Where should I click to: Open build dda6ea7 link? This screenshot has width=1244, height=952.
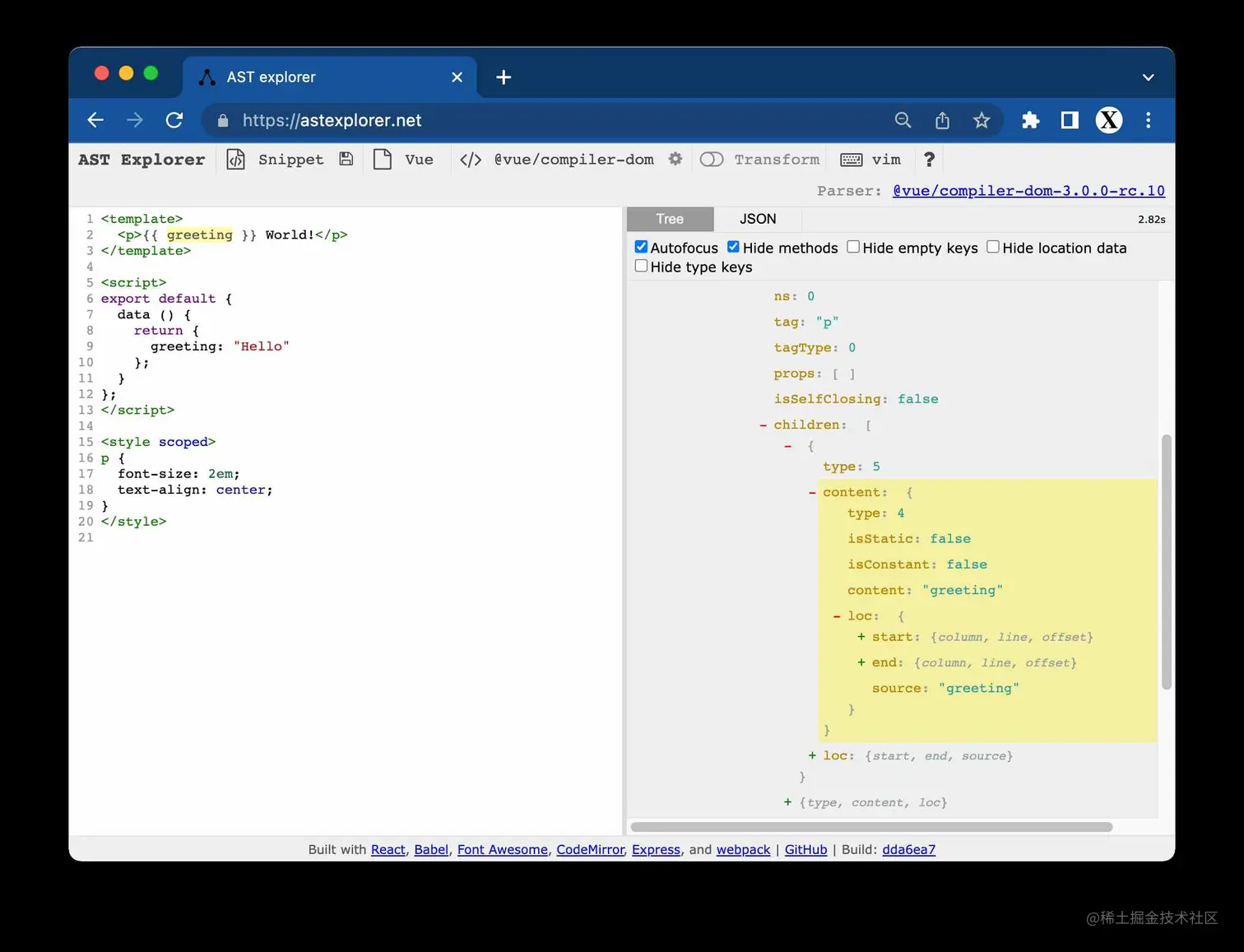point(909,850)
